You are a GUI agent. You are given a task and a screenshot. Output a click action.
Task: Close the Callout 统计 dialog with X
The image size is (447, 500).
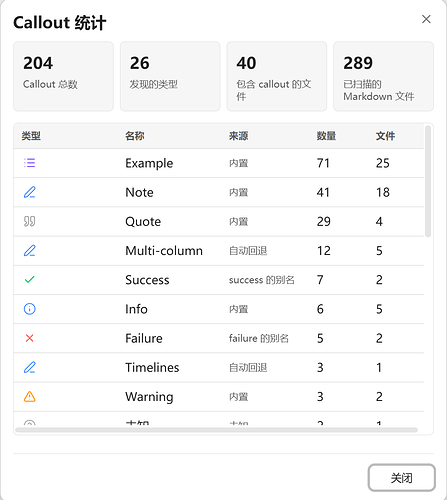tap(426, 19)
